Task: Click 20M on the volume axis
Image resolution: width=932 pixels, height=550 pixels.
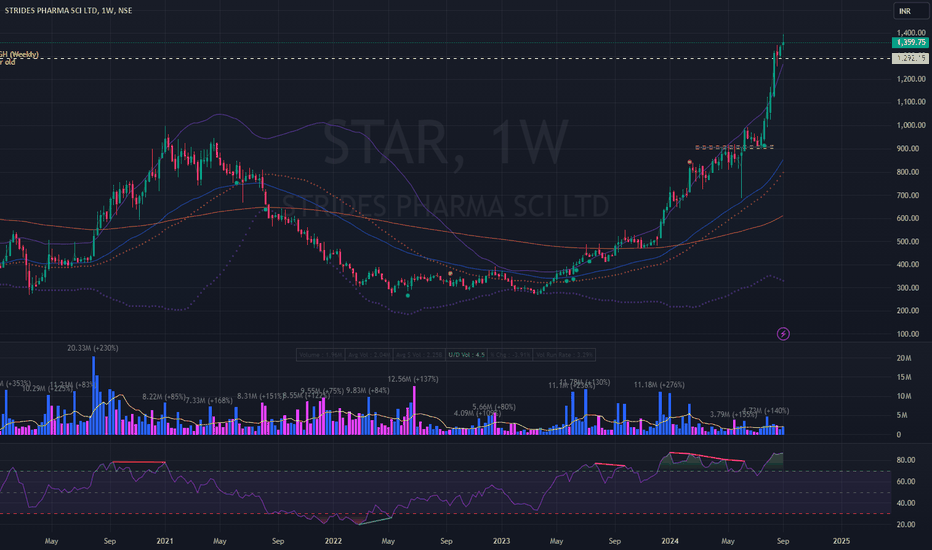Action: 903,358
